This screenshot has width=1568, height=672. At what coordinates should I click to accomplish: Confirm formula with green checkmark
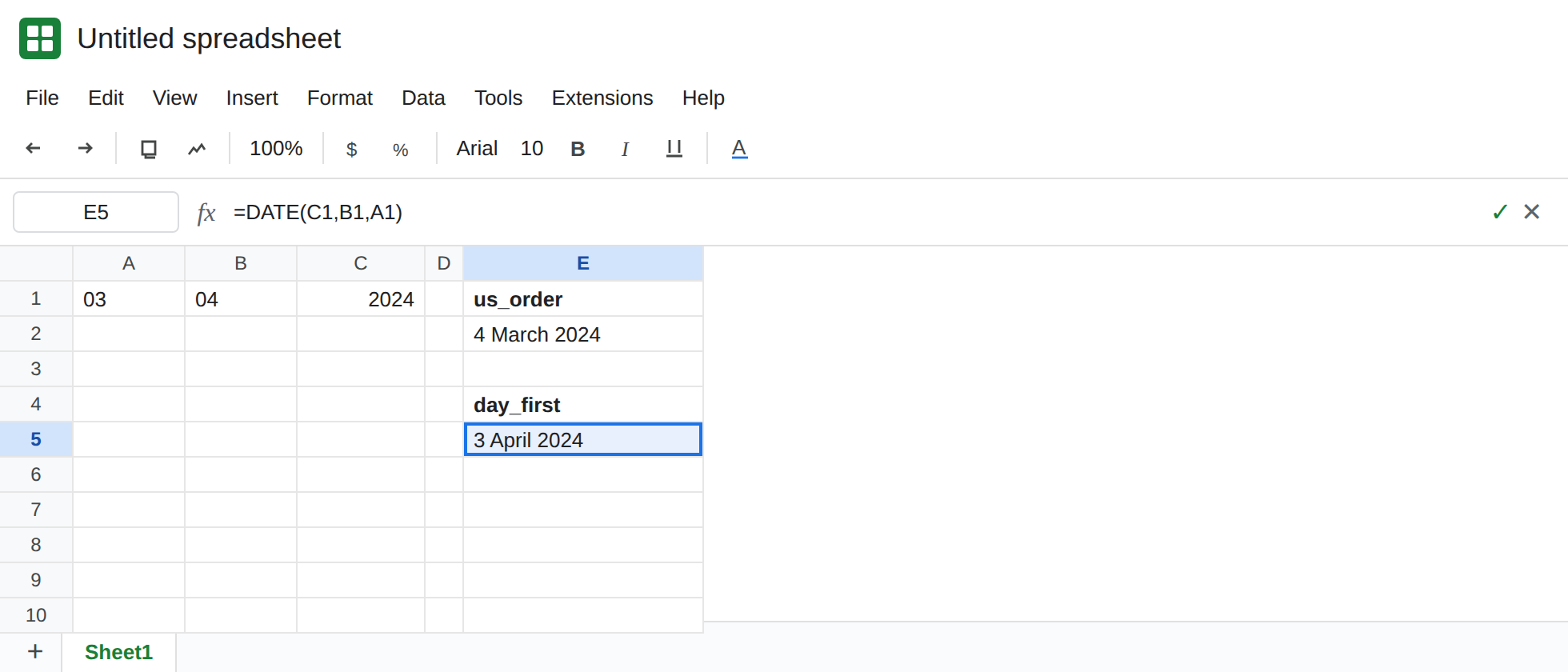pos(1500,212)
